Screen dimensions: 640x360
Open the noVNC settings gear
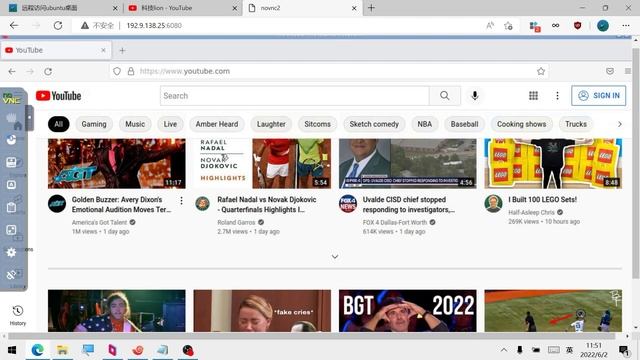click(x=11, y=253)
